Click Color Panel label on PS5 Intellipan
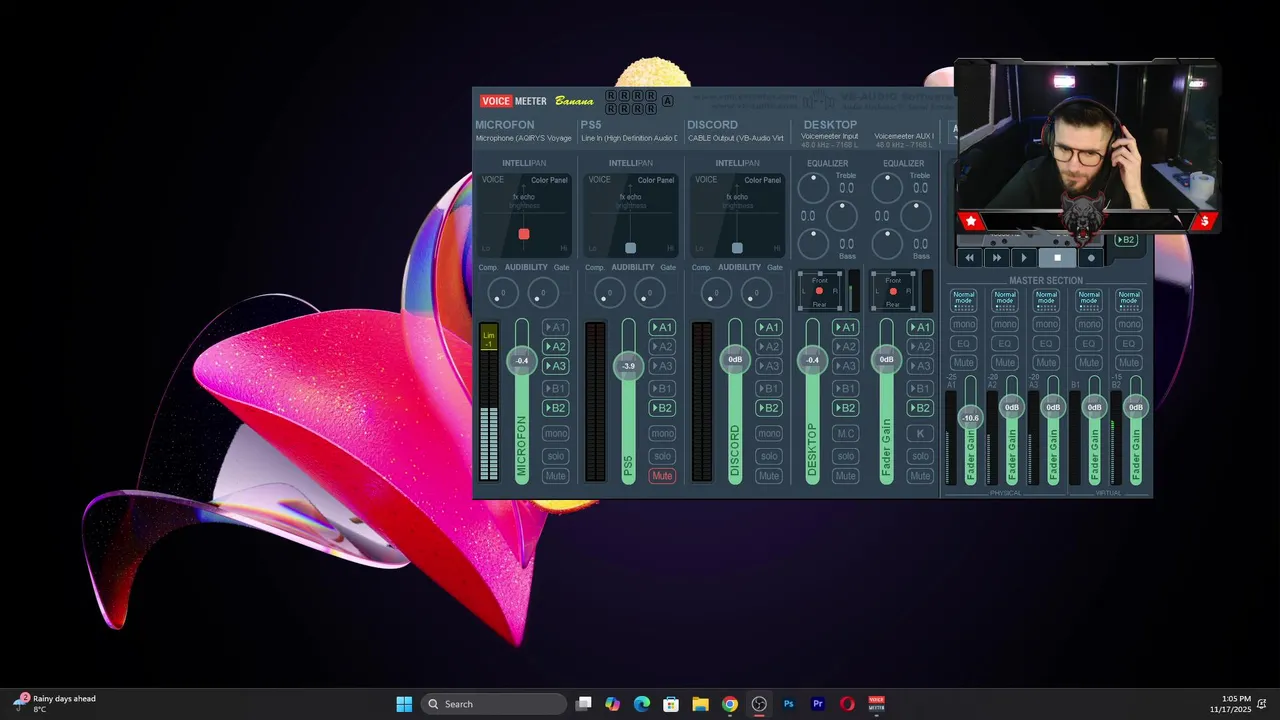This screenshot has width=1280, height=720. [656, 180]
